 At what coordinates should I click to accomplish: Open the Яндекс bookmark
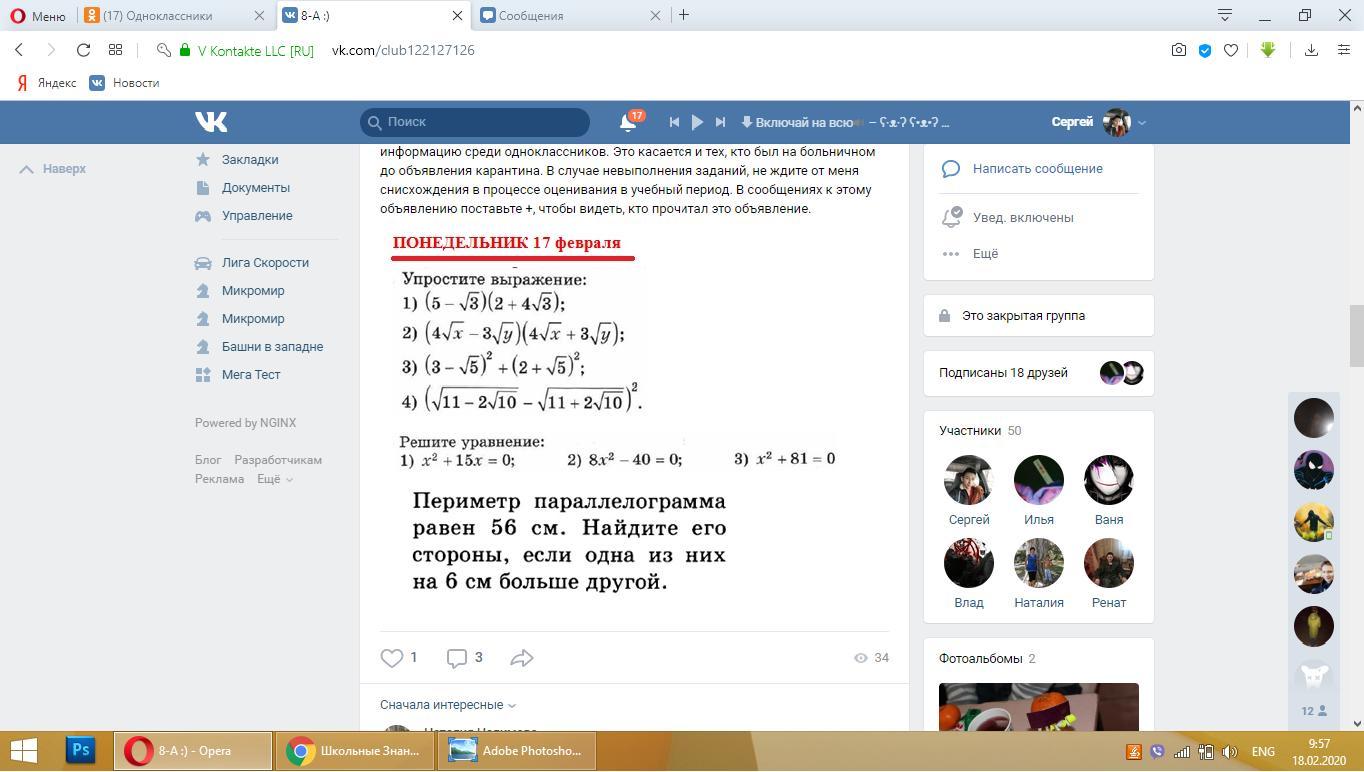click(46, 83)
